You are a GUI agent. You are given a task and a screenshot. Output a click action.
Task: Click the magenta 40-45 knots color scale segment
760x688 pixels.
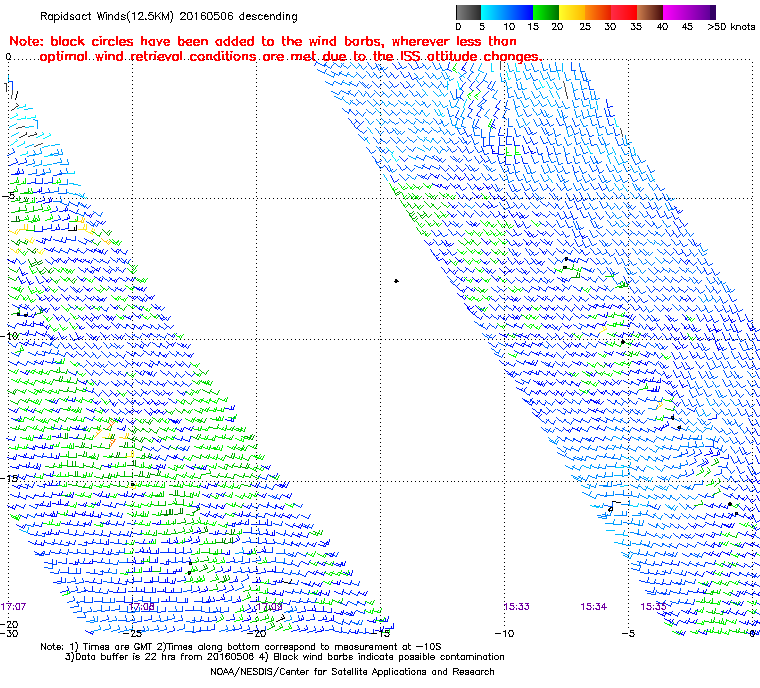(676, 12)
